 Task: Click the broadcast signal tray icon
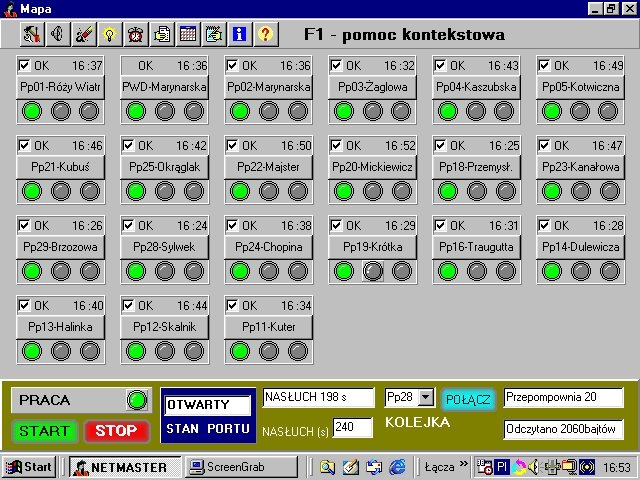587,467
